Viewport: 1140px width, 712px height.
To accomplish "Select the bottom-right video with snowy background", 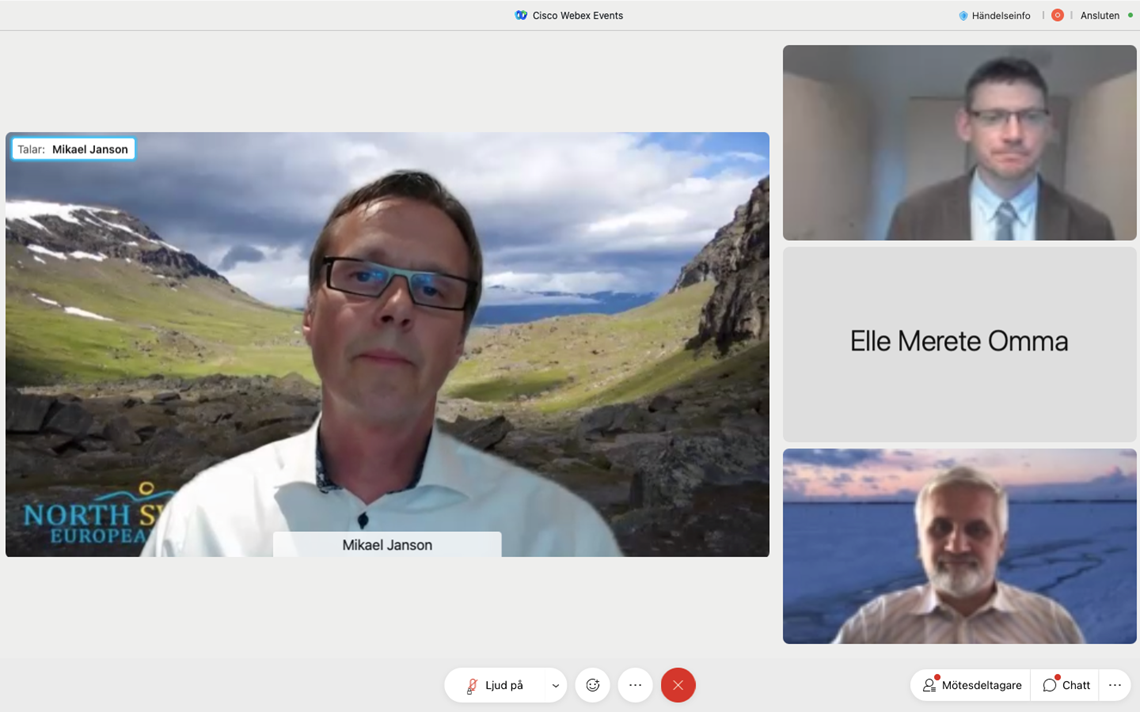I will pyautogui.click(x=959, y=546).
